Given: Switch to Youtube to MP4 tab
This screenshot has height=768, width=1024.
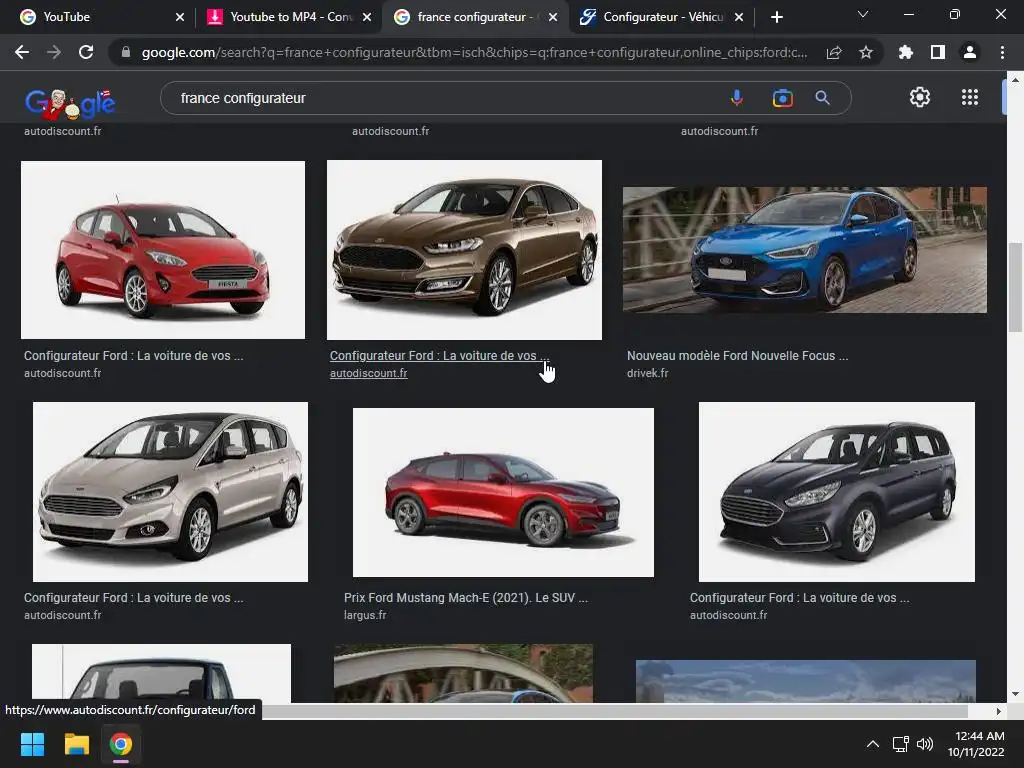Looking at the screenshot, I should point(291,17).
